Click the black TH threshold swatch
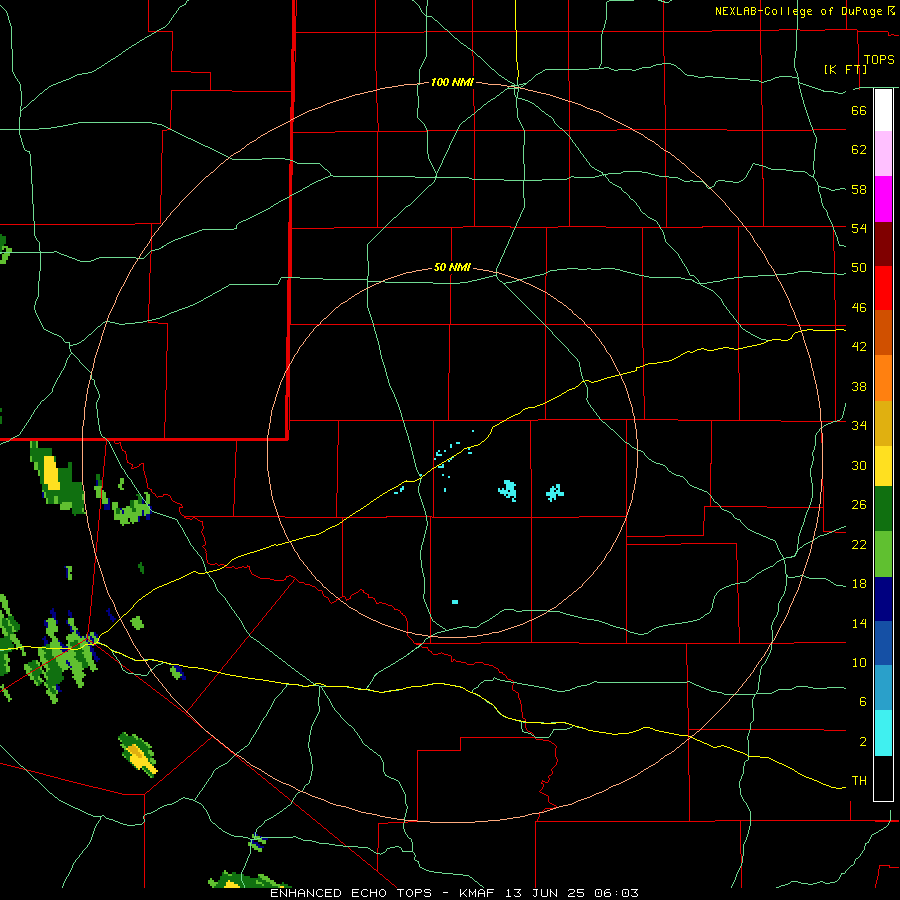900x900 pixels. point(883,778)
